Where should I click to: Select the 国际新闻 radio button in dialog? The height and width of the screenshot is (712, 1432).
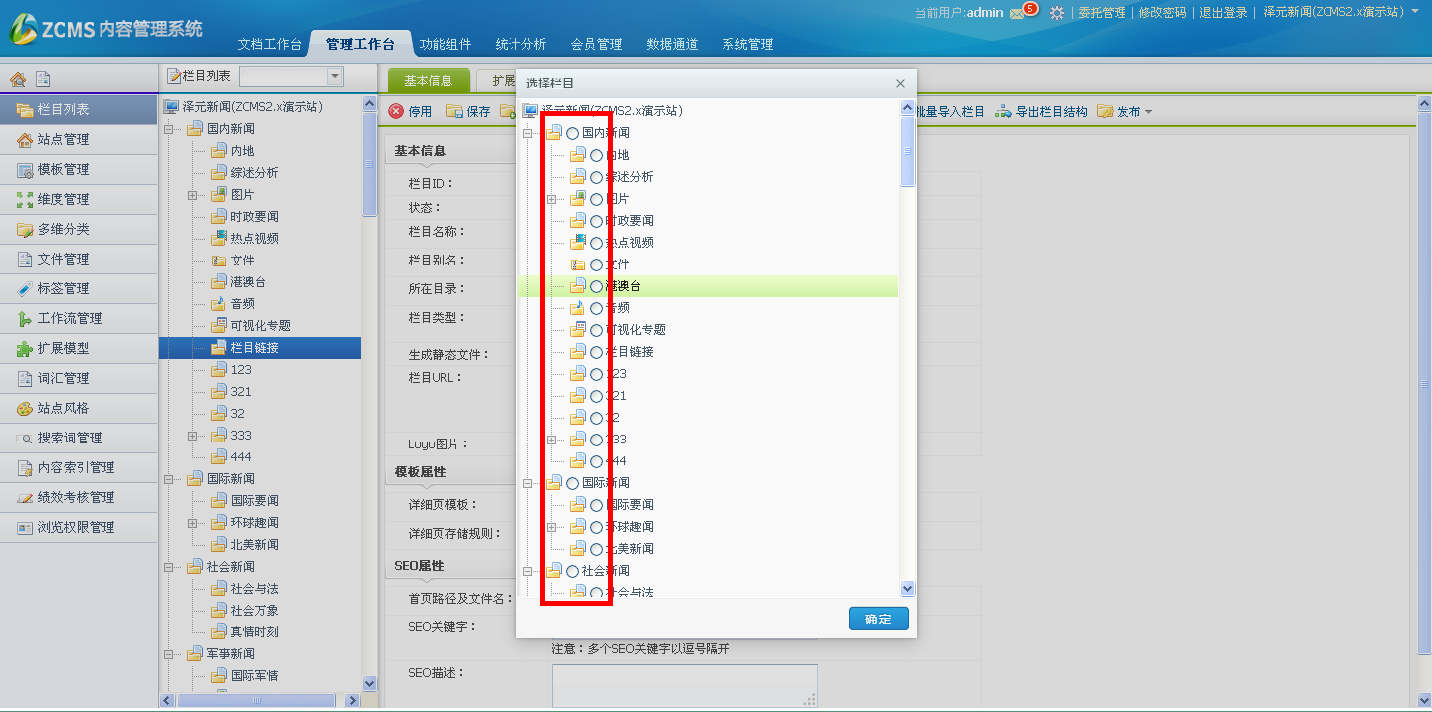coord(572,483)
